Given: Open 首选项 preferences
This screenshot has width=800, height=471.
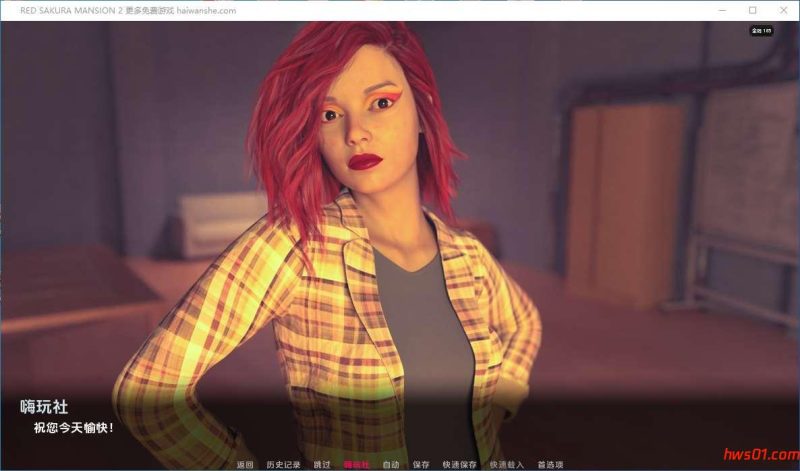Looking at the screenshot, I should coord(550,464).
